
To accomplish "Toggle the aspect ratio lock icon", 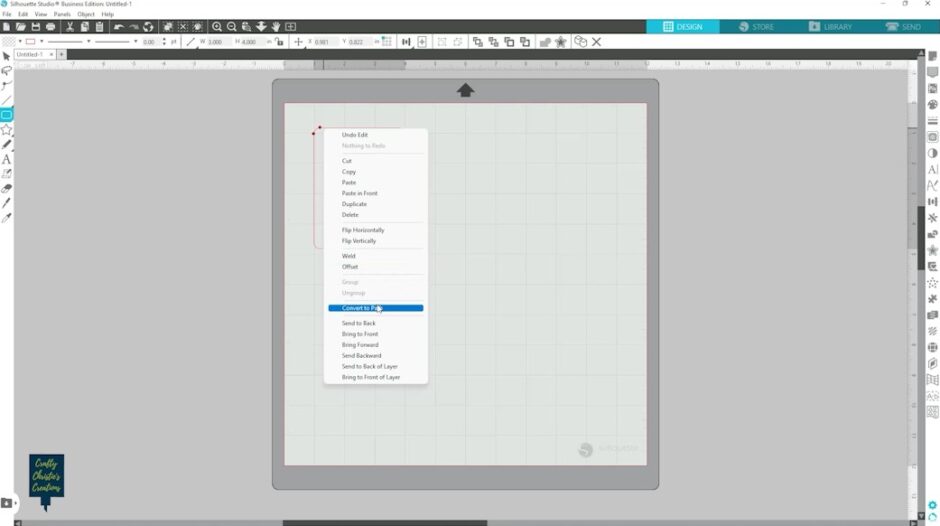I will (279, 42).
